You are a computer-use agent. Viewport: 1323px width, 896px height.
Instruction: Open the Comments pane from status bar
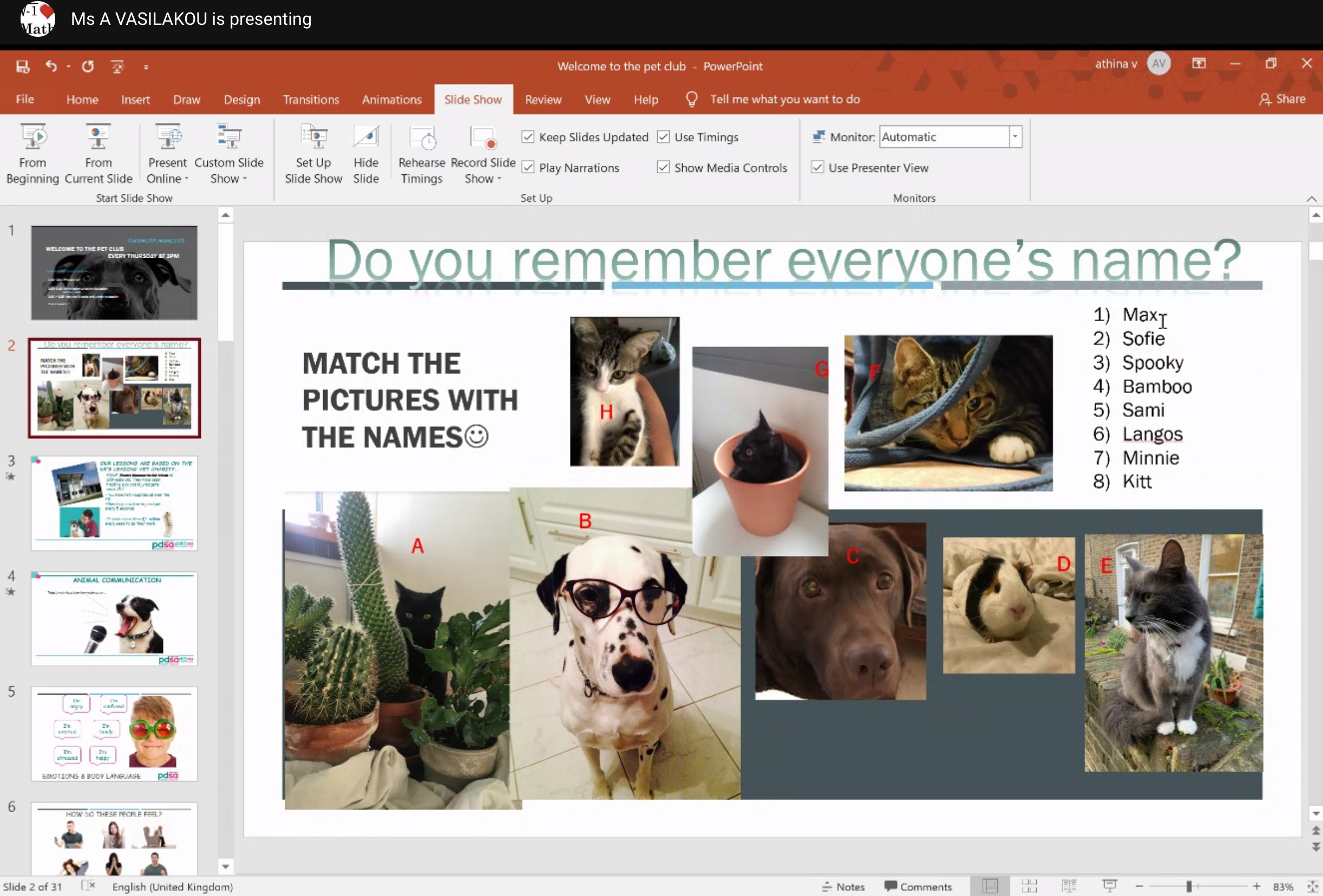[918, 886]
